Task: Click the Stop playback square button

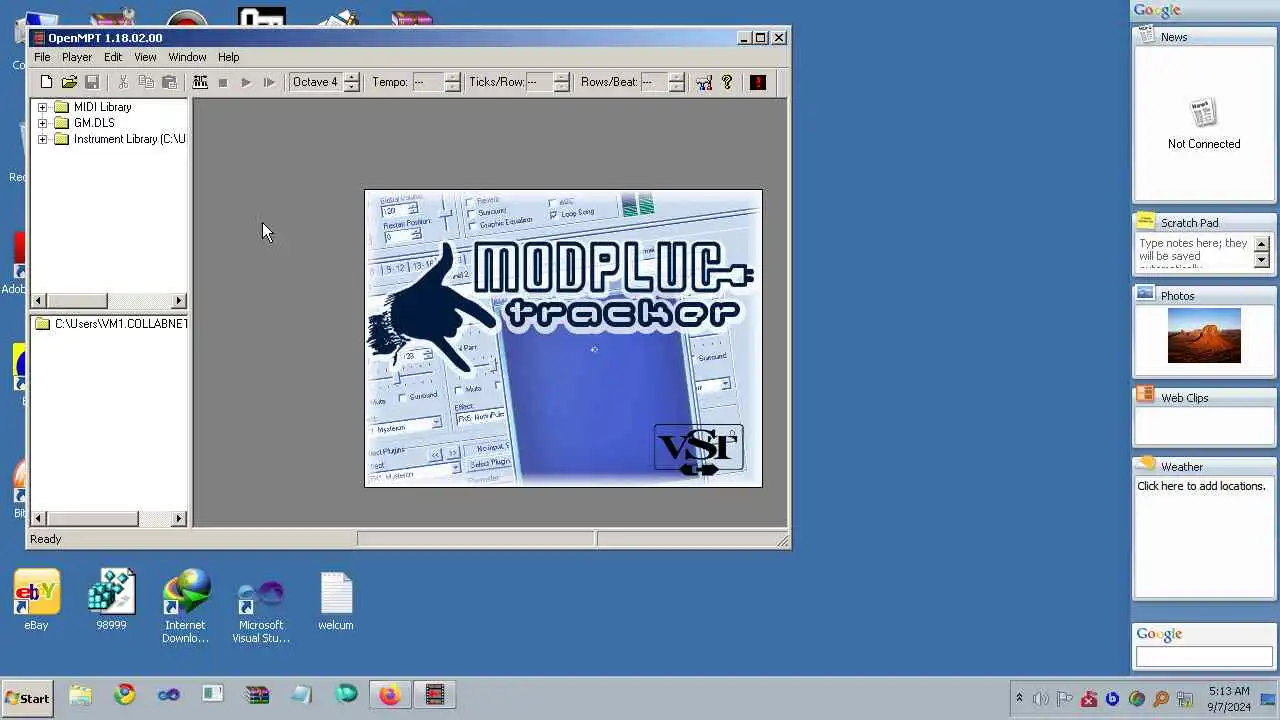Action: pyautogui.click(x=223, y=82)
